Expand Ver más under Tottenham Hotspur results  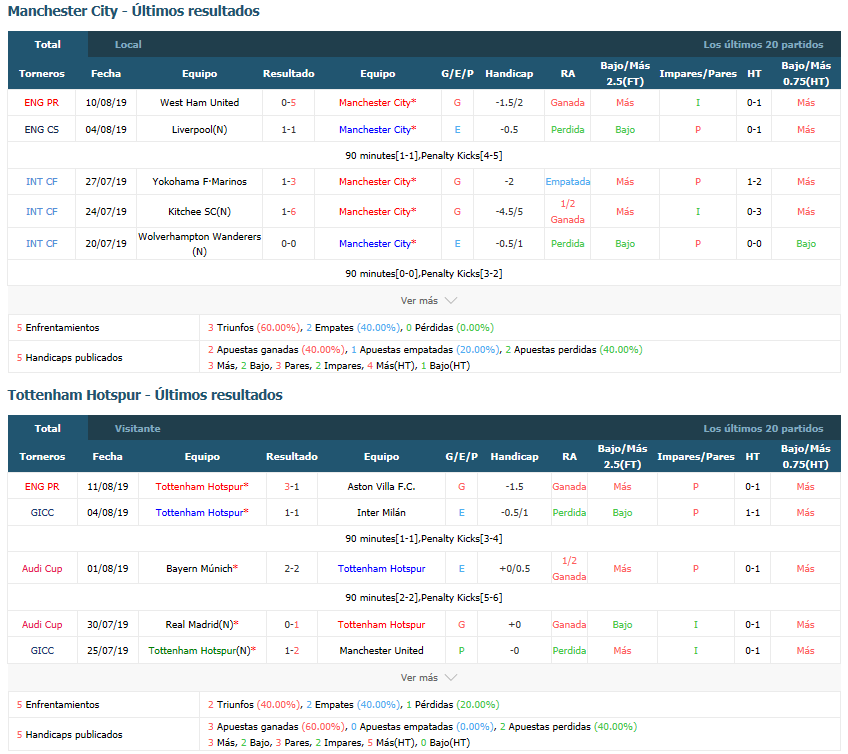tap(428, 678)
